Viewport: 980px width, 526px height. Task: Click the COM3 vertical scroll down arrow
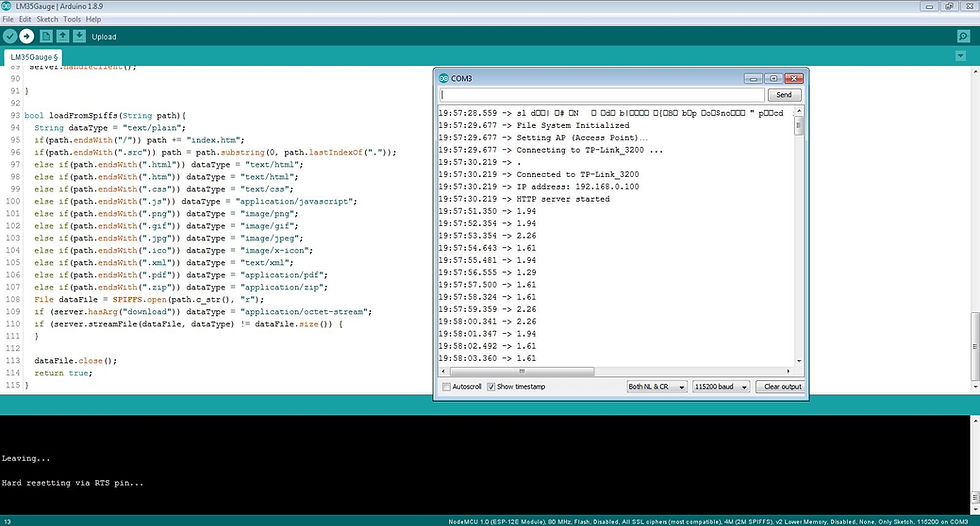pos(799,361)
